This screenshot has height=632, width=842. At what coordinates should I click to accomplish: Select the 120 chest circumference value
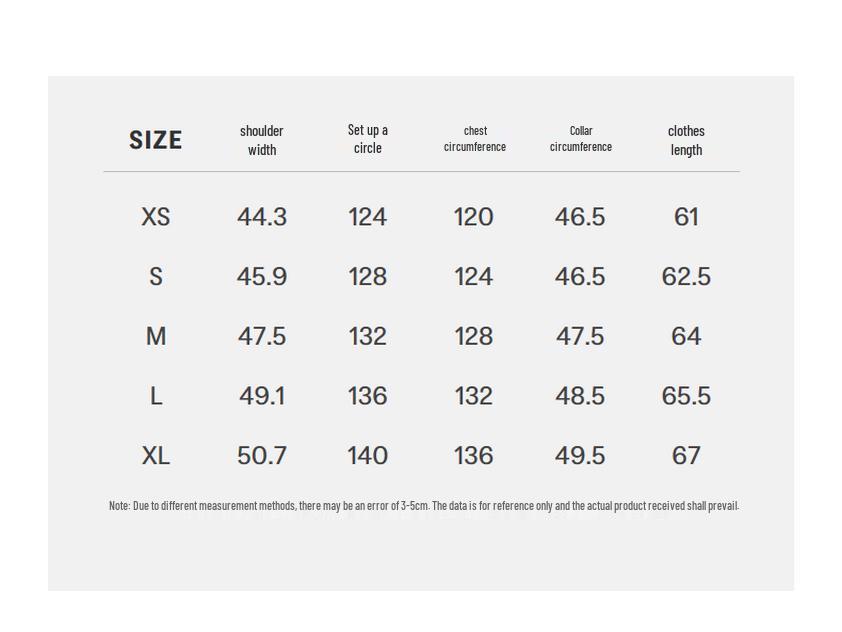click(x=473, y=217)
